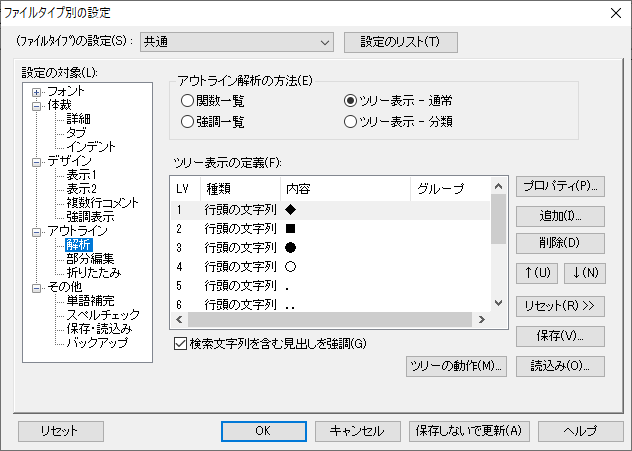Select level 6 row with two dots
632x451 pixels.
331,304
